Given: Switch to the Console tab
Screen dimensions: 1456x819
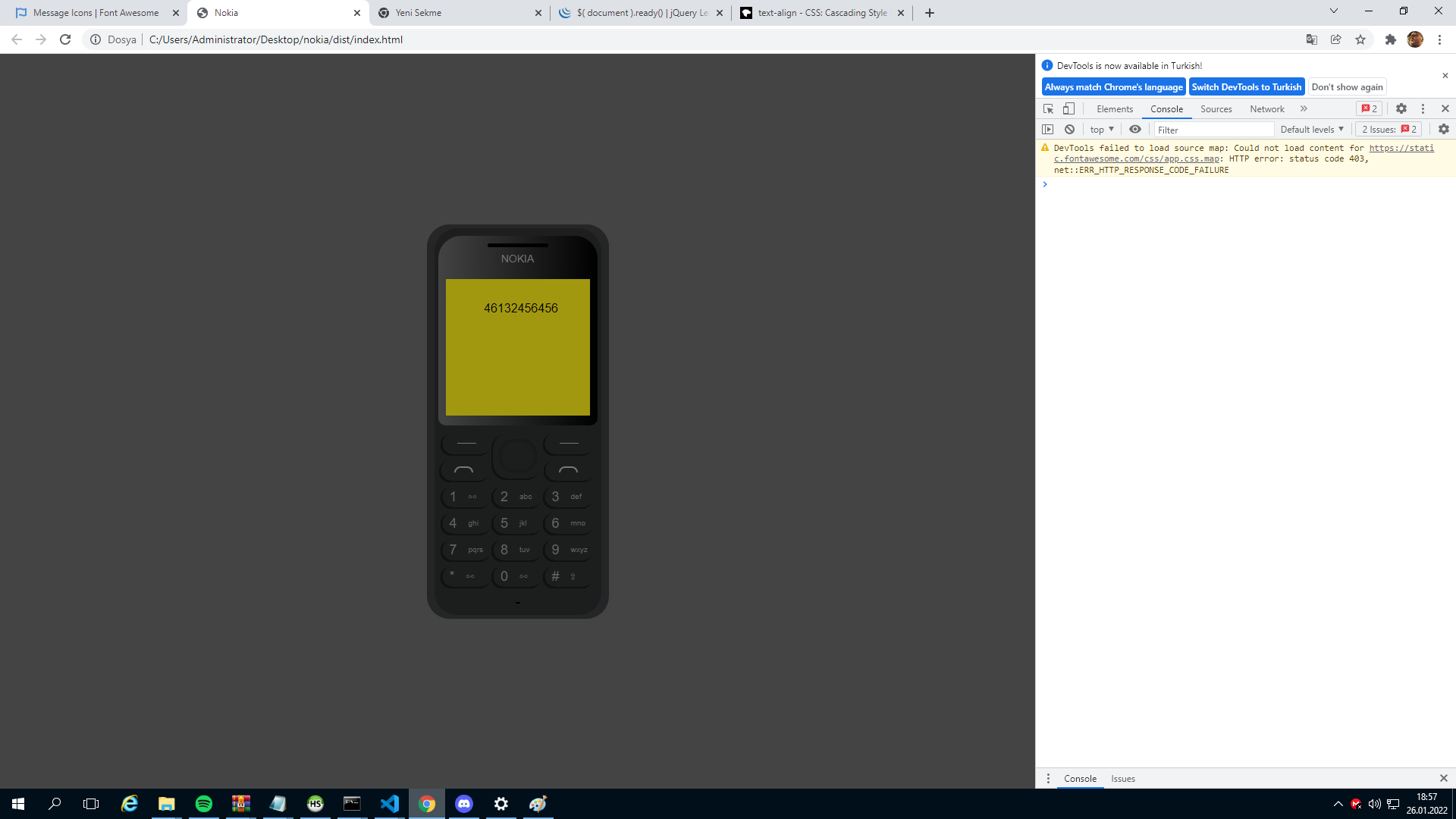Looking at the screenshot, I should point(1166,109).
